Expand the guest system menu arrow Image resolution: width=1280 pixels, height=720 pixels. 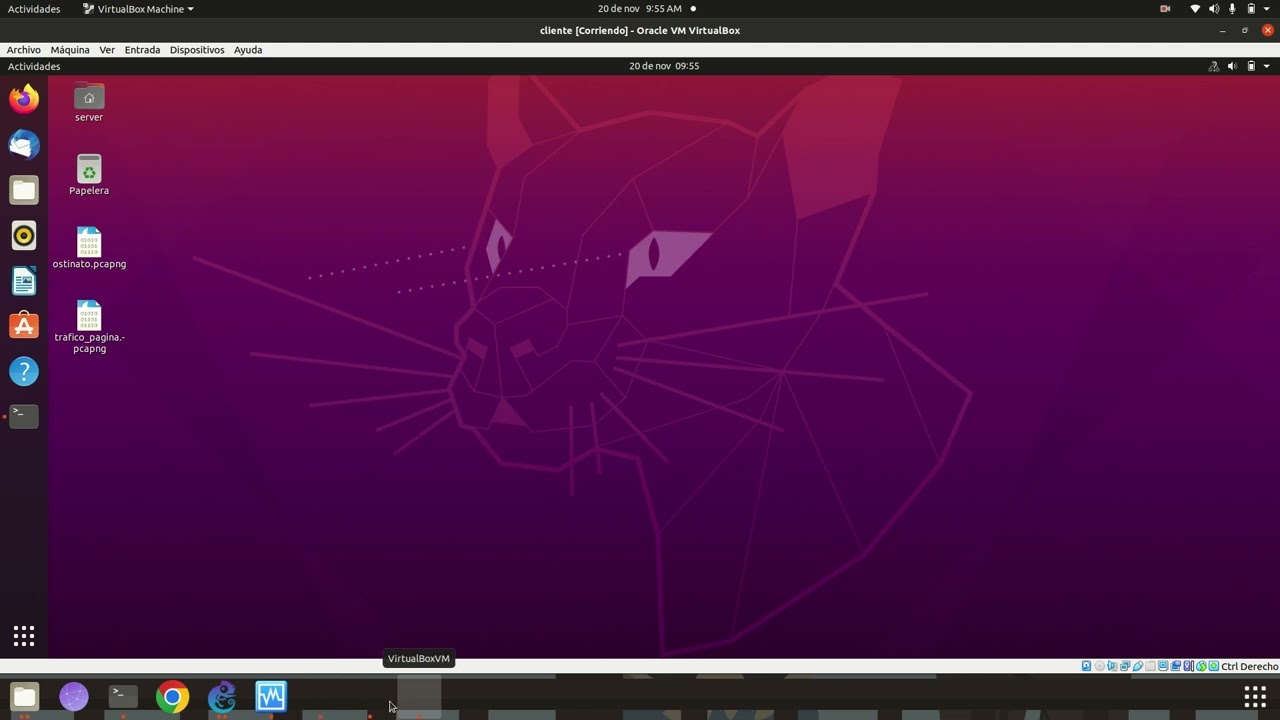tap(1267, 66)
